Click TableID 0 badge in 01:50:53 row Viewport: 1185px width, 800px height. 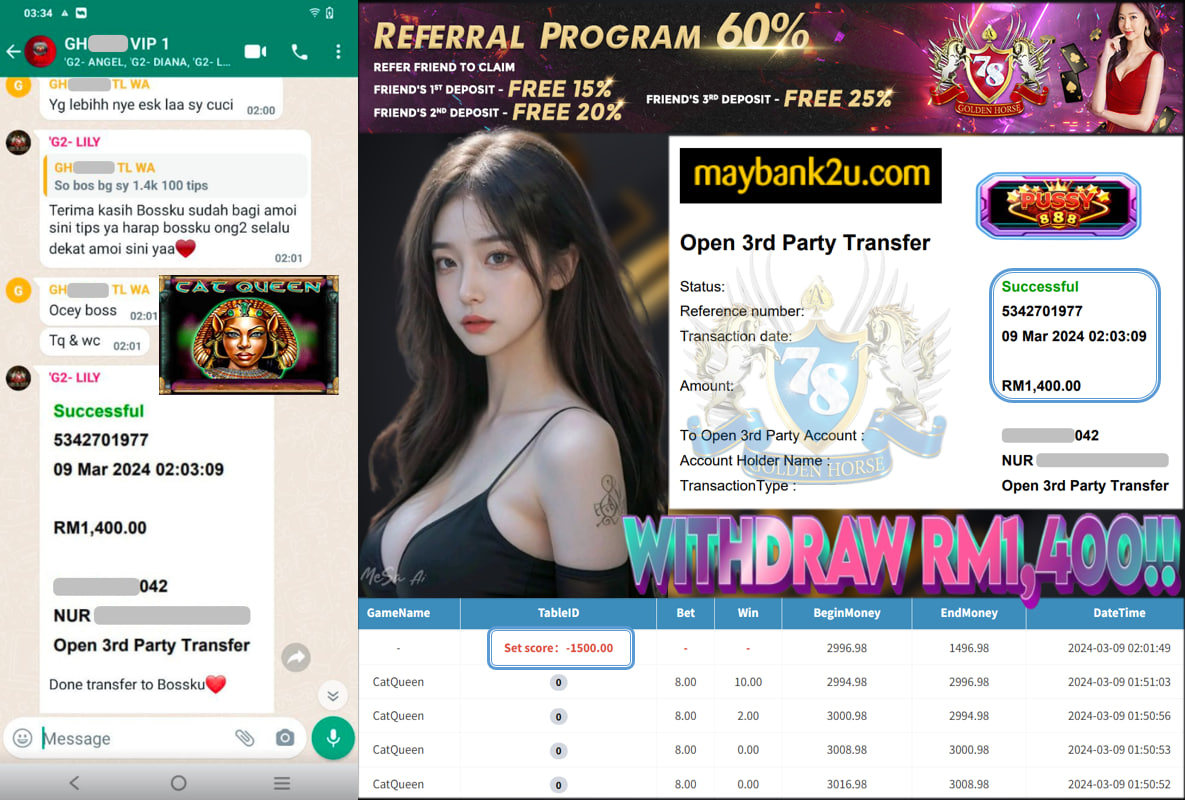click(558, 750)
